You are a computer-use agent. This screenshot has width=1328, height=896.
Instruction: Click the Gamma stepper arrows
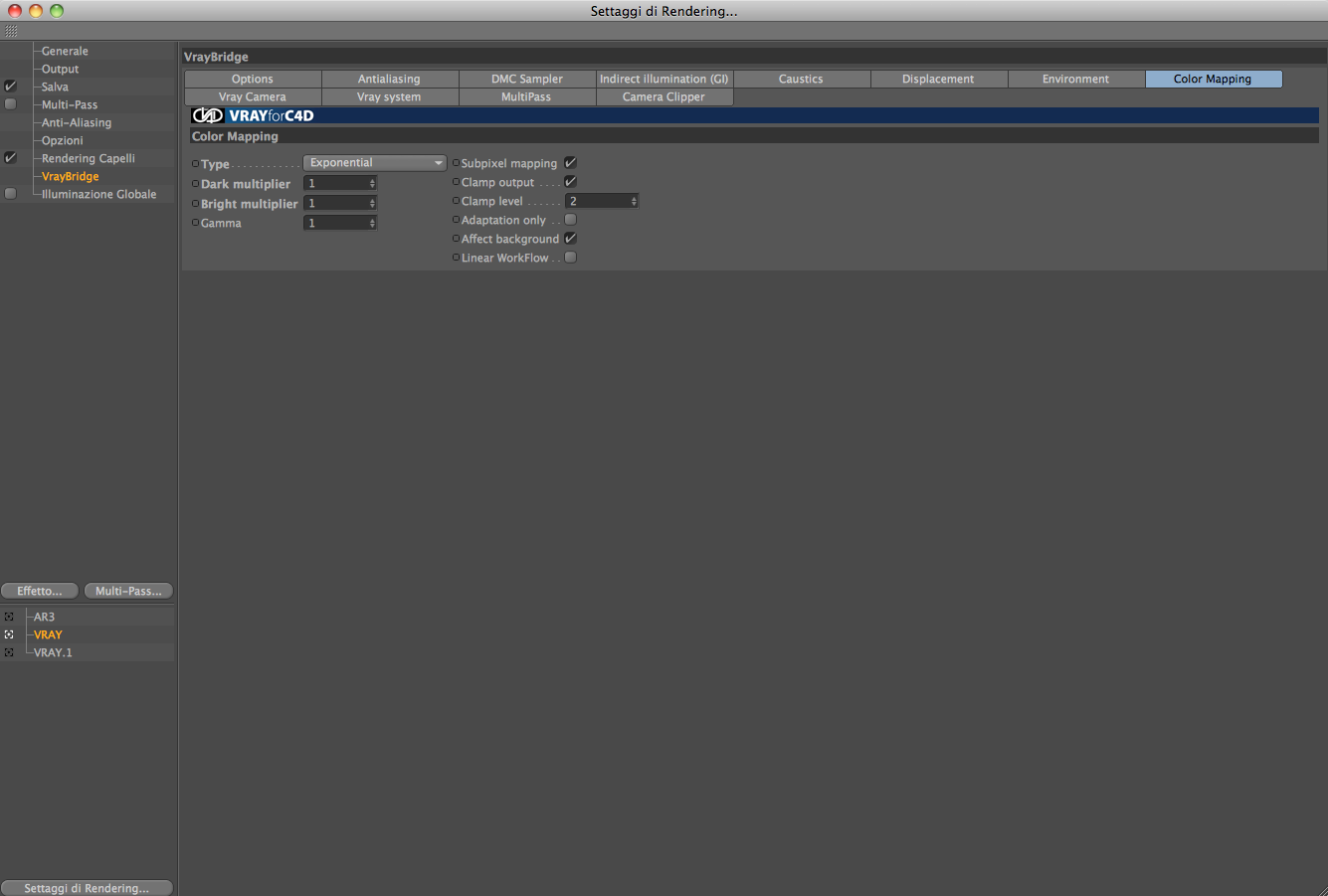(x=372, y=223)
